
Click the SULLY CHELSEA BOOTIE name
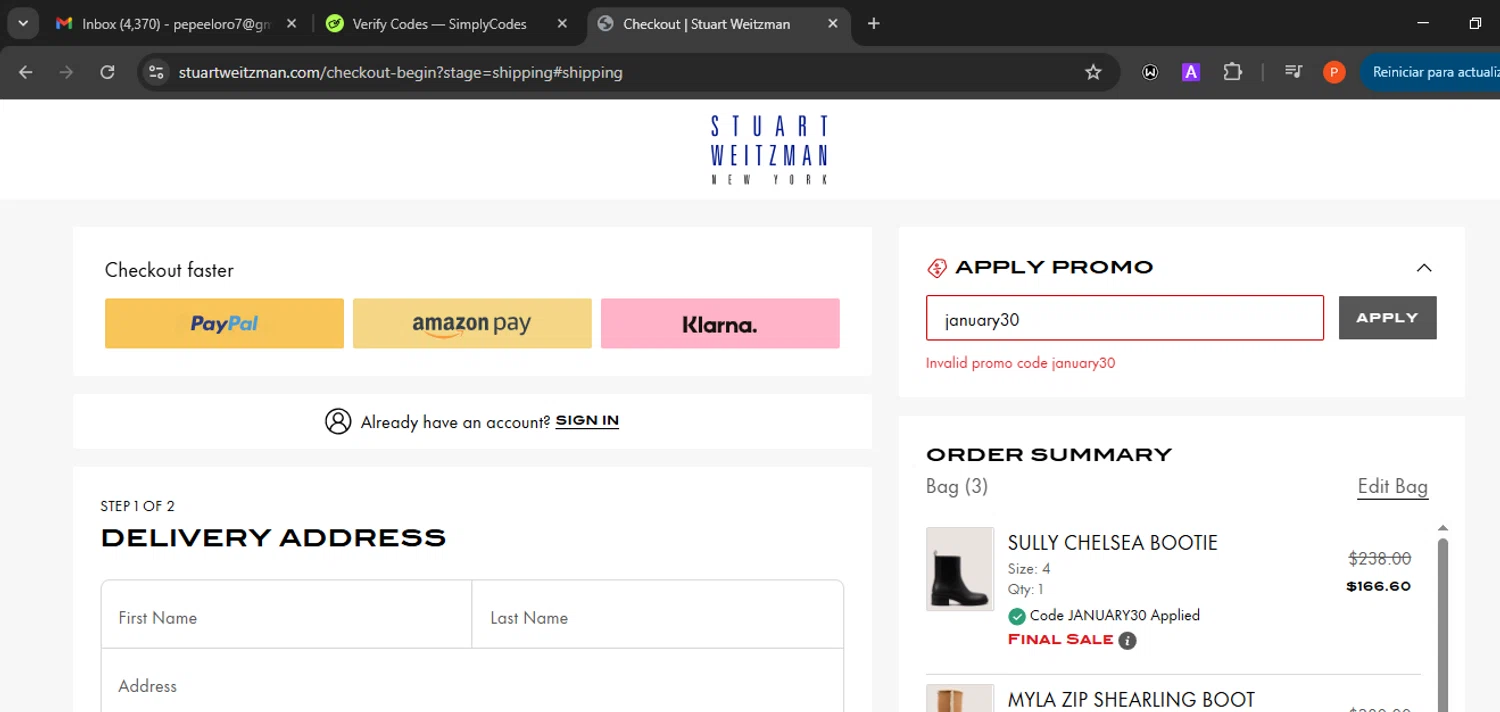(1112, 543)
